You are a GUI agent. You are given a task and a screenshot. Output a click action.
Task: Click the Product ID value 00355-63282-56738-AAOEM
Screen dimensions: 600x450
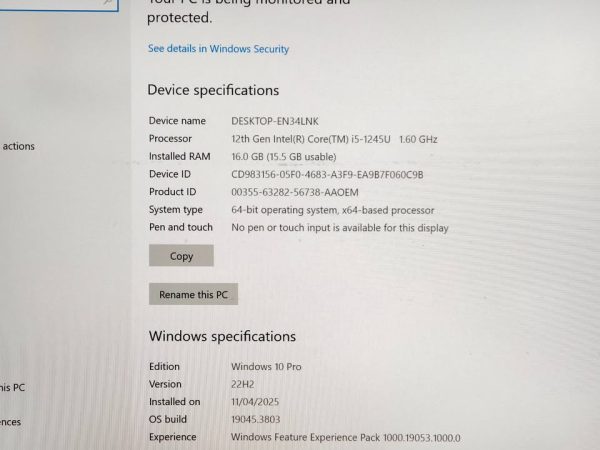(295, 192)
